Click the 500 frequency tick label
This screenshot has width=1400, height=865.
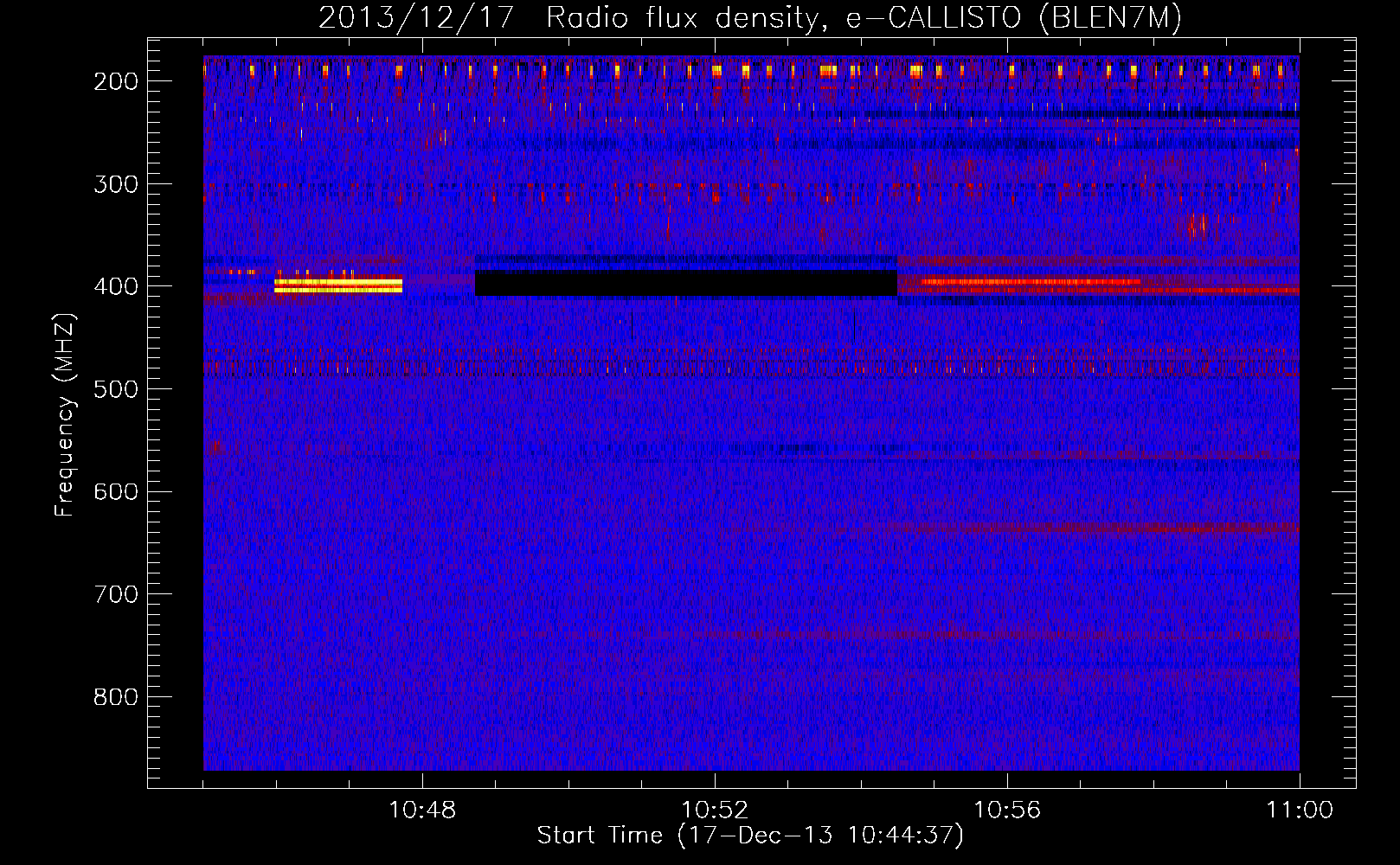(115, 389)
